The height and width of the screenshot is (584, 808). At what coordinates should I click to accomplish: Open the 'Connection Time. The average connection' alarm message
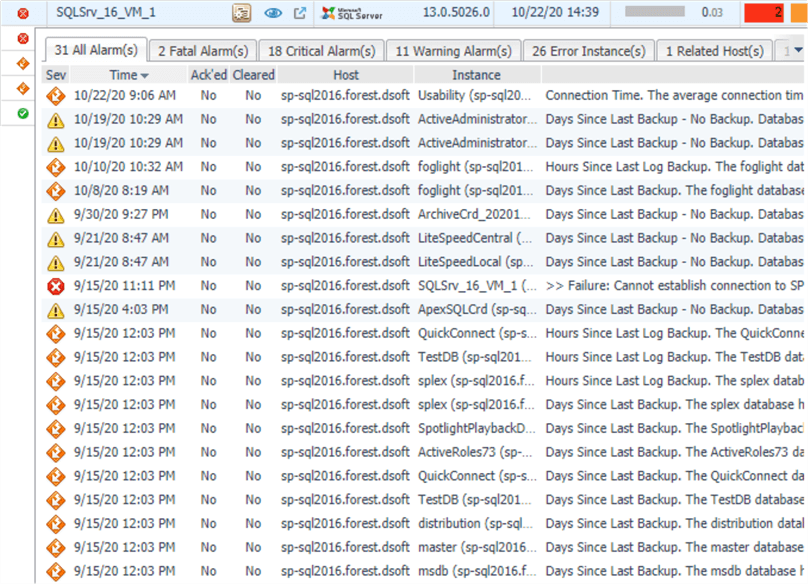(x=674, y=95)
